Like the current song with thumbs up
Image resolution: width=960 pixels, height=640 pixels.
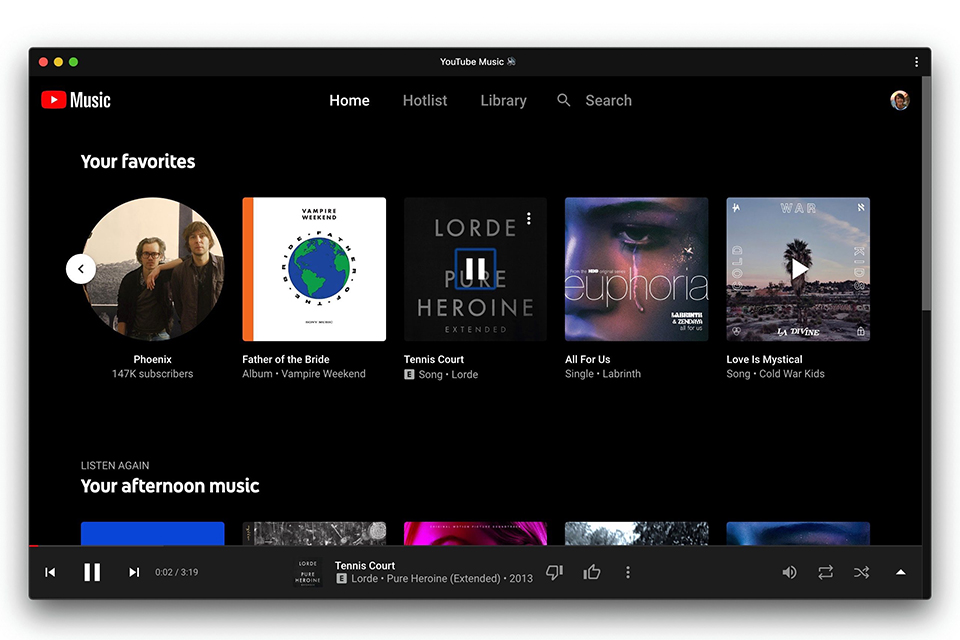(x=591, y=572)
